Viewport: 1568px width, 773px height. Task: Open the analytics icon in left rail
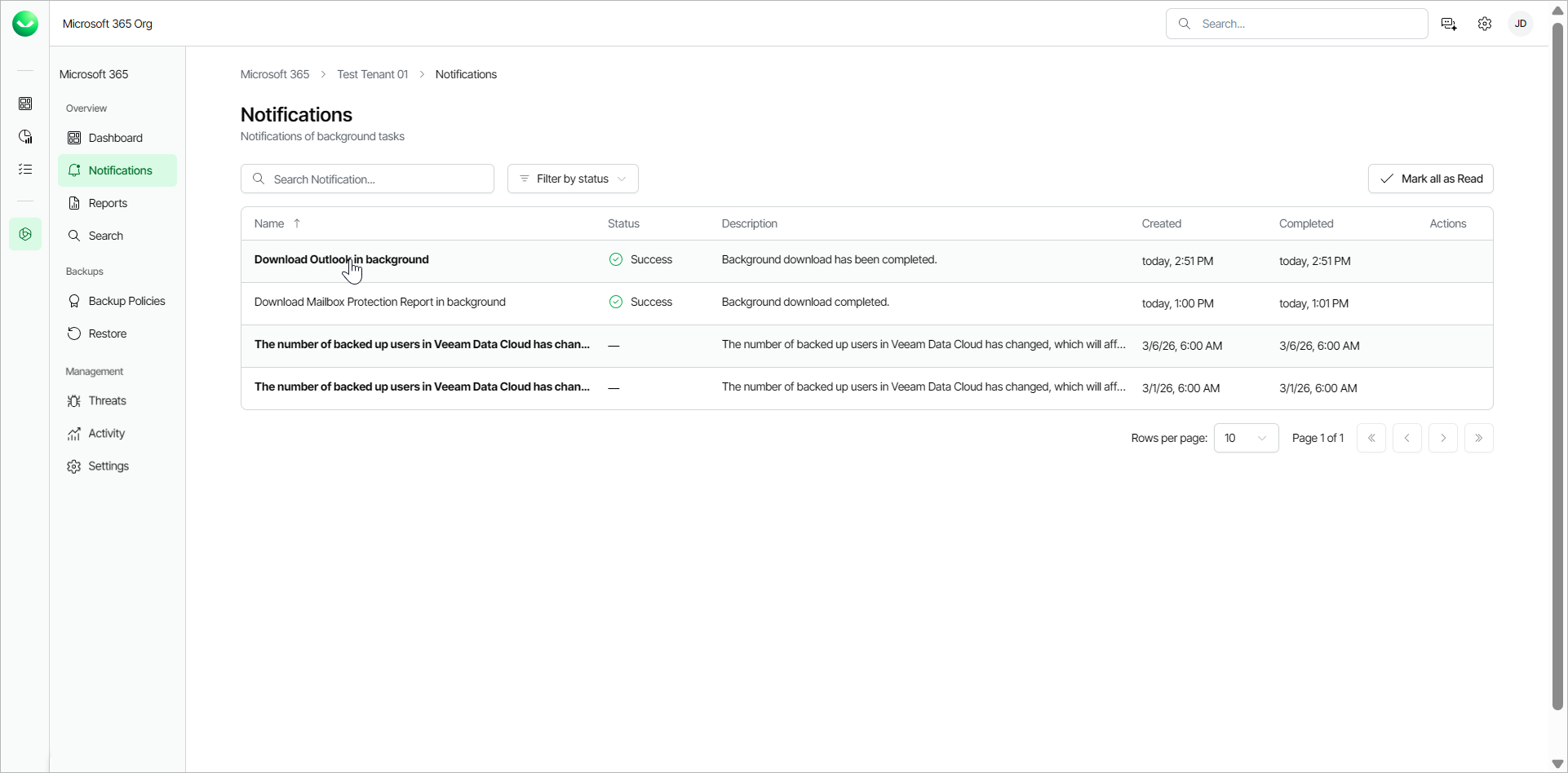pos(25,136)
